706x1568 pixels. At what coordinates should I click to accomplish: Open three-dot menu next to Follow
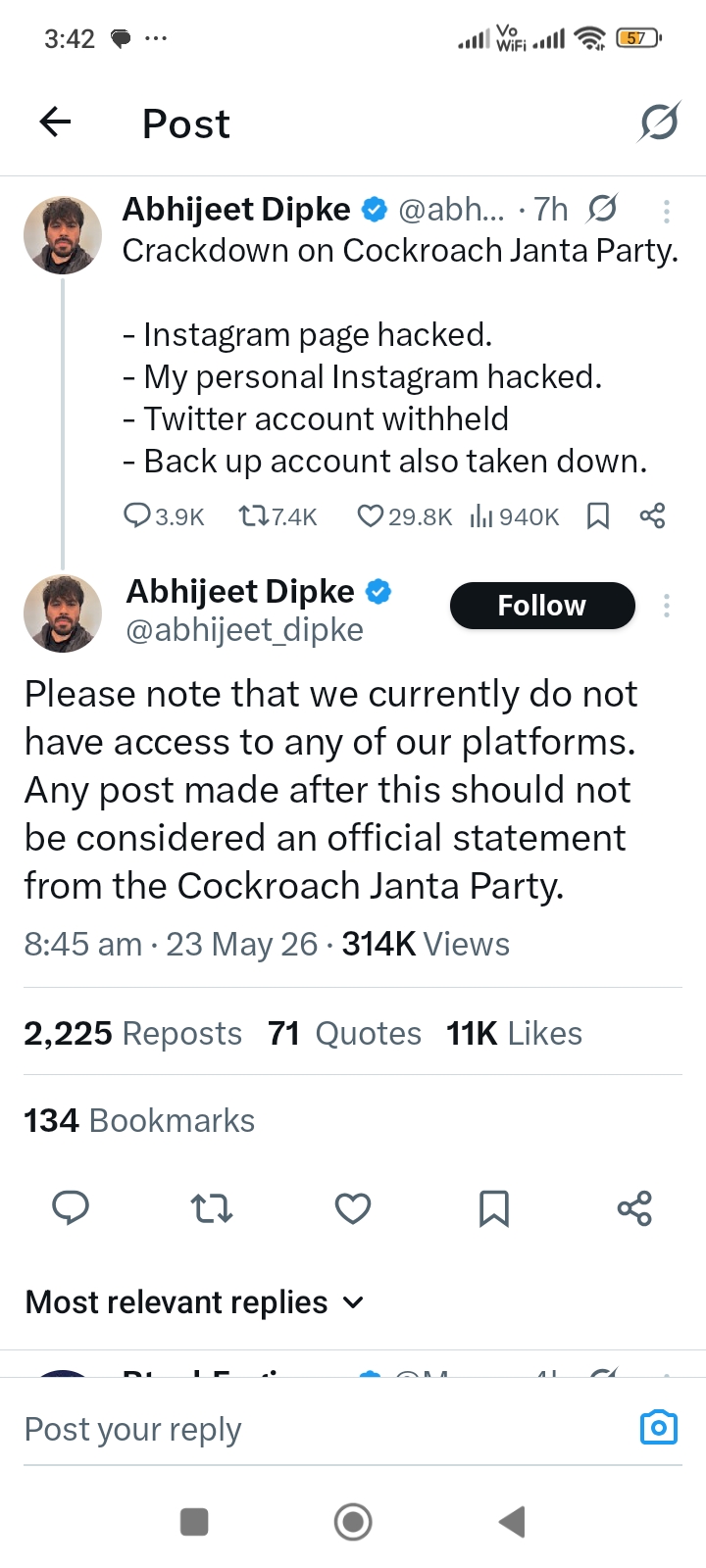[666, 606]
